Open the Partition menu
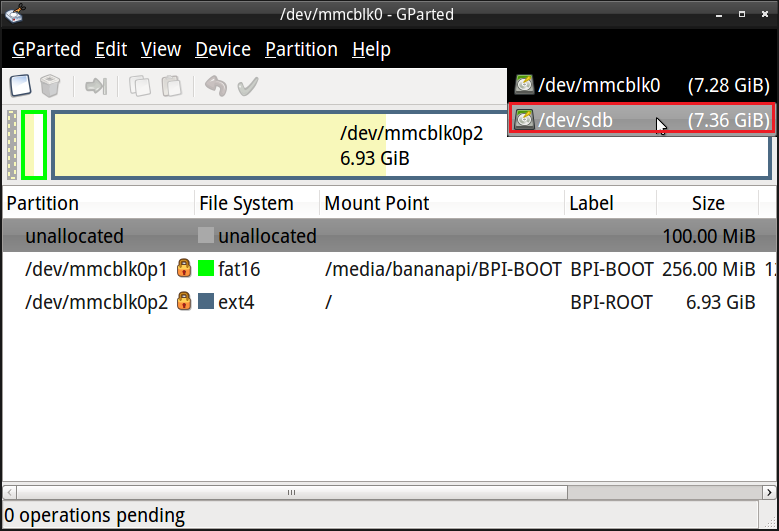The image size is (779, 531). pos(301,49)
